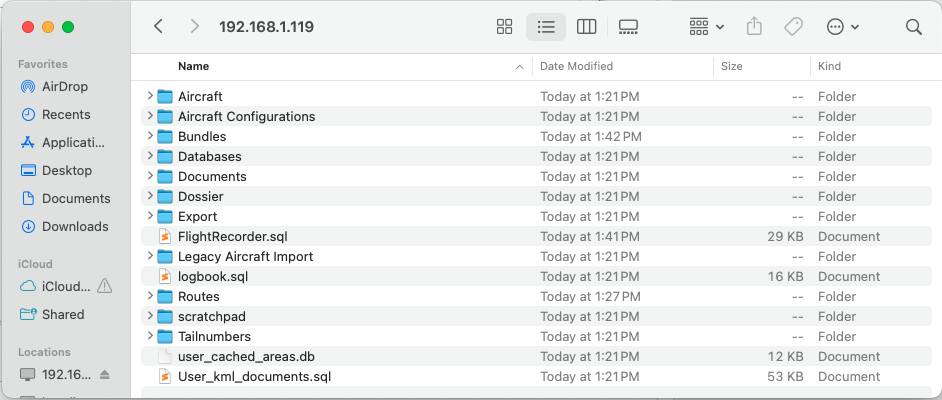Click the green zoom window button
This screenshot has height=400, width=942.
[x=68, y=27]
